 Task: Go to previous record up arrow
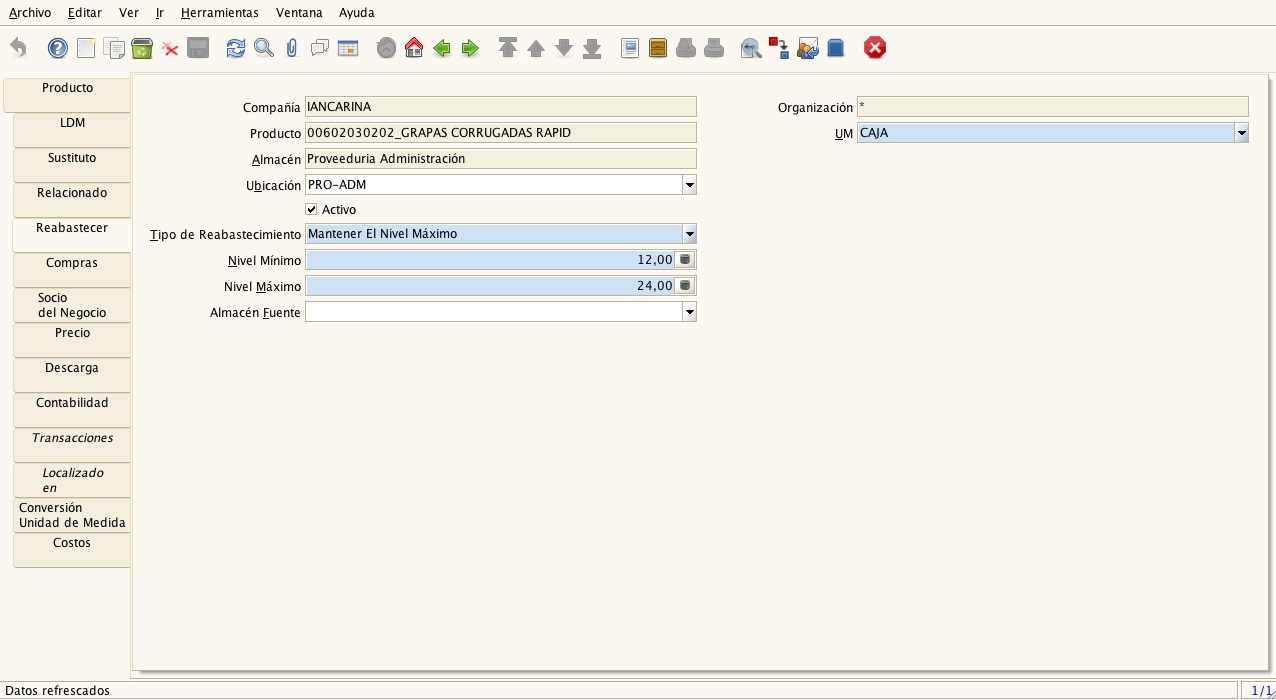point(536,48)
